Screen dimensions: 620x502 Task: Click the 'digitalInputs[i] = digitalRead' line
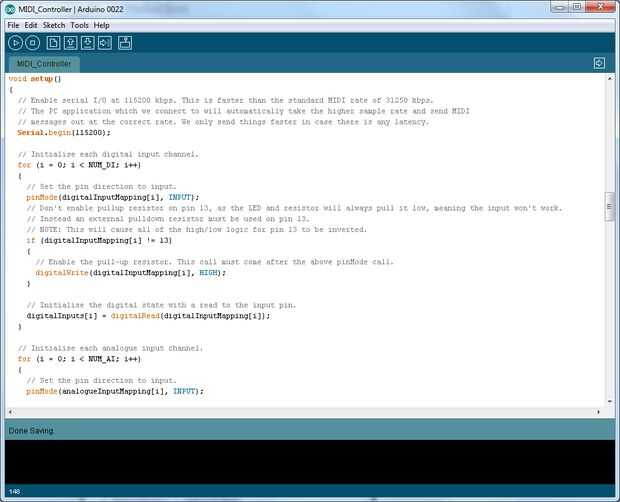[x=148, y=316]
